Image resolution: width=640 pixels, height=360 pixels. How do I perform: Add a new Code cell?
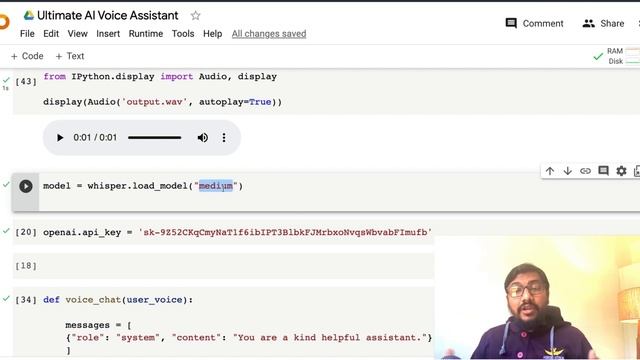click(x=27, y=56)
